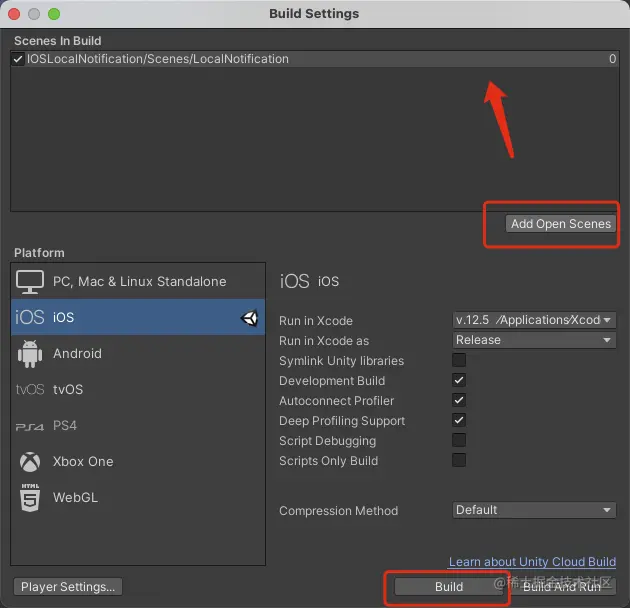The image size is (630, 608).
Task: Click the Platform section heading
Action: (39, 253)
